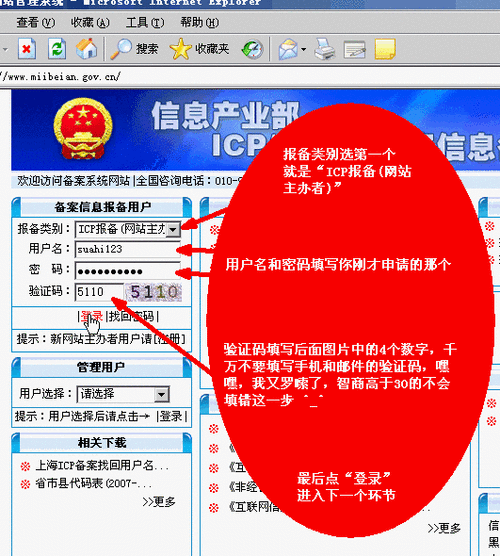
Task: Open the Favorites (收藏夹) star
Action: 199,49
